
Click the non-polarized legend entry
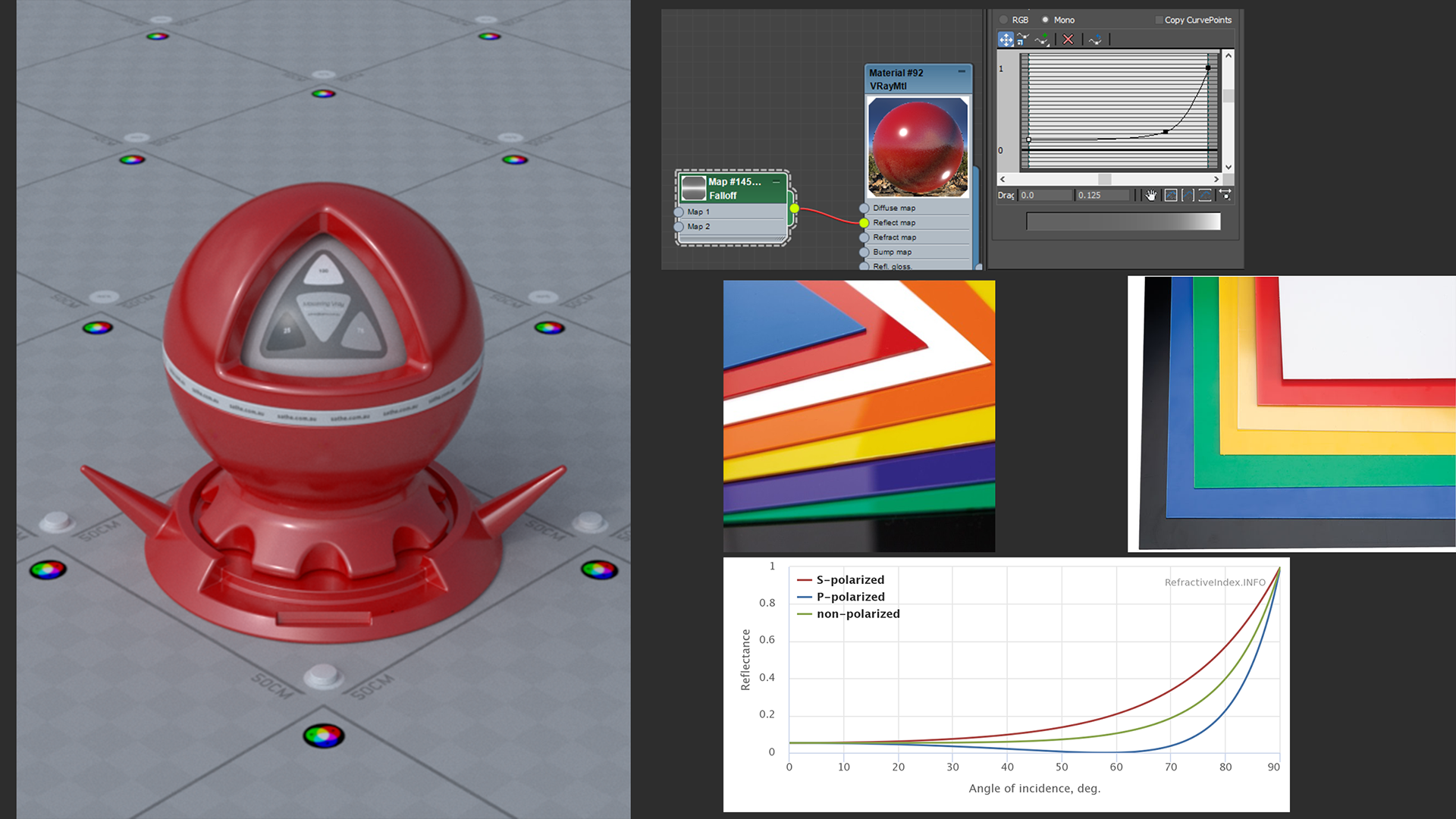(848, 614)
